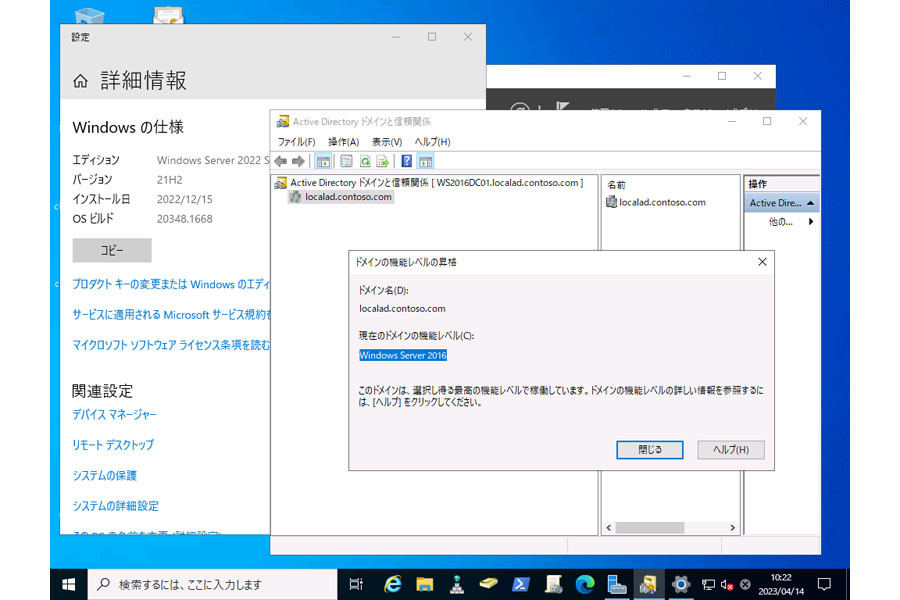Click the left arrow of the results pane scrollbar
900x600 pixels.
(609, 528)
